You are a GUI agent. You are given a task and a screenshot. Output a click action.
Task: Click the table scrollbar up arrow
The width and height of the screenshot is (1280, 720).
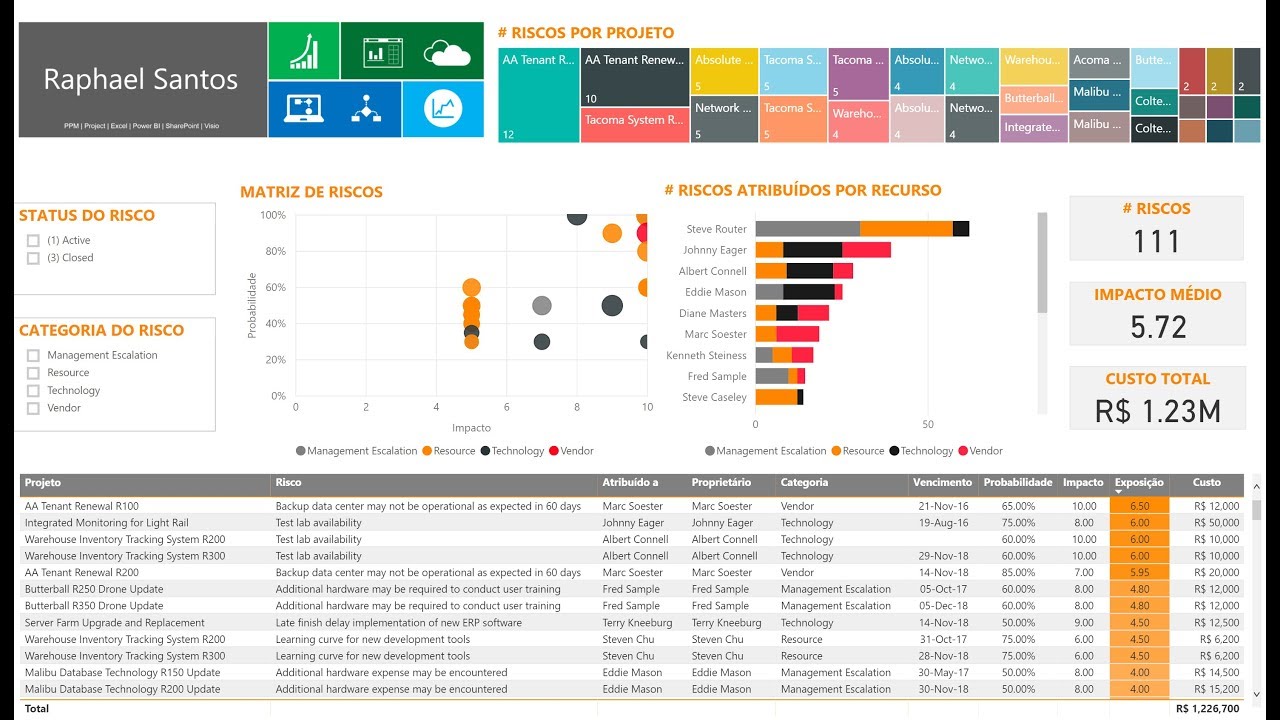point(1257,483)
